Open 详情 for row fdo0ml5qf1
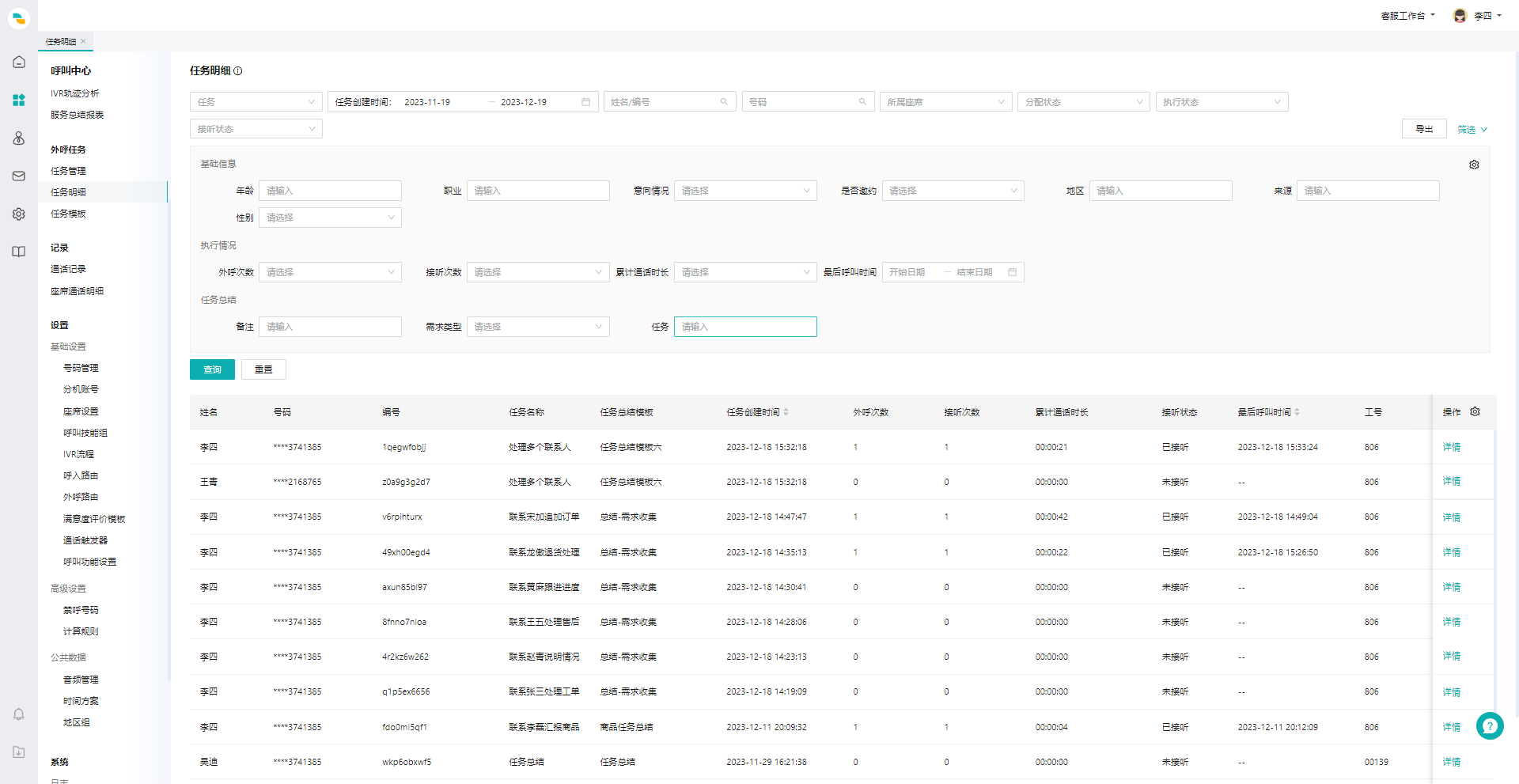Image resolution: width=1519 pixels, height=784 pixels. point(1451,727)
